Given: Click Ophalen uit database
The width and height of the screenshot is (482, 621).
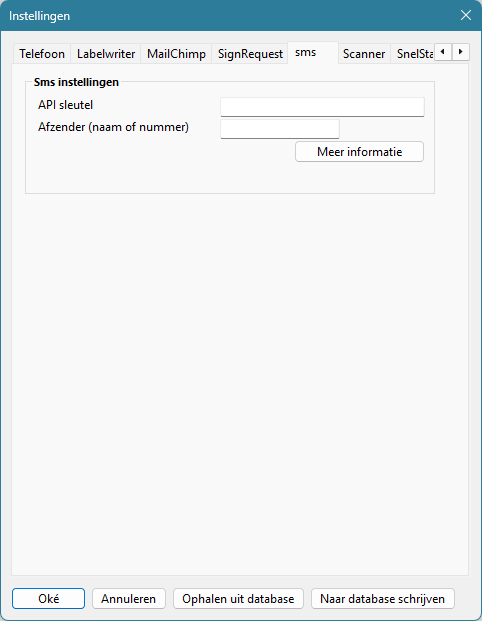Looking at the screenshot, I should click(x=238, y=598).
